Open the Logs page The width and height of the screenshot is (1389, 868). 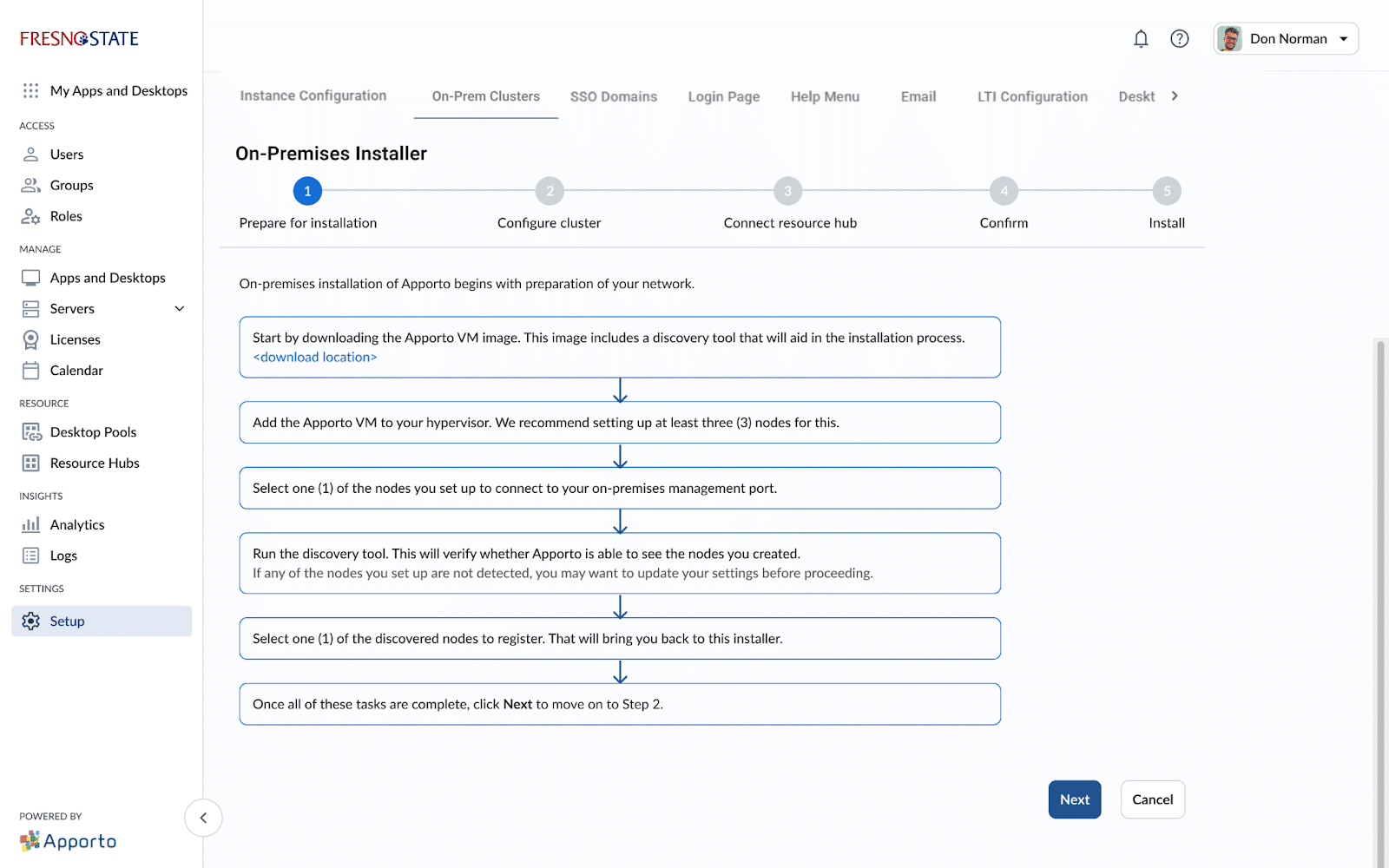point(63,556)
